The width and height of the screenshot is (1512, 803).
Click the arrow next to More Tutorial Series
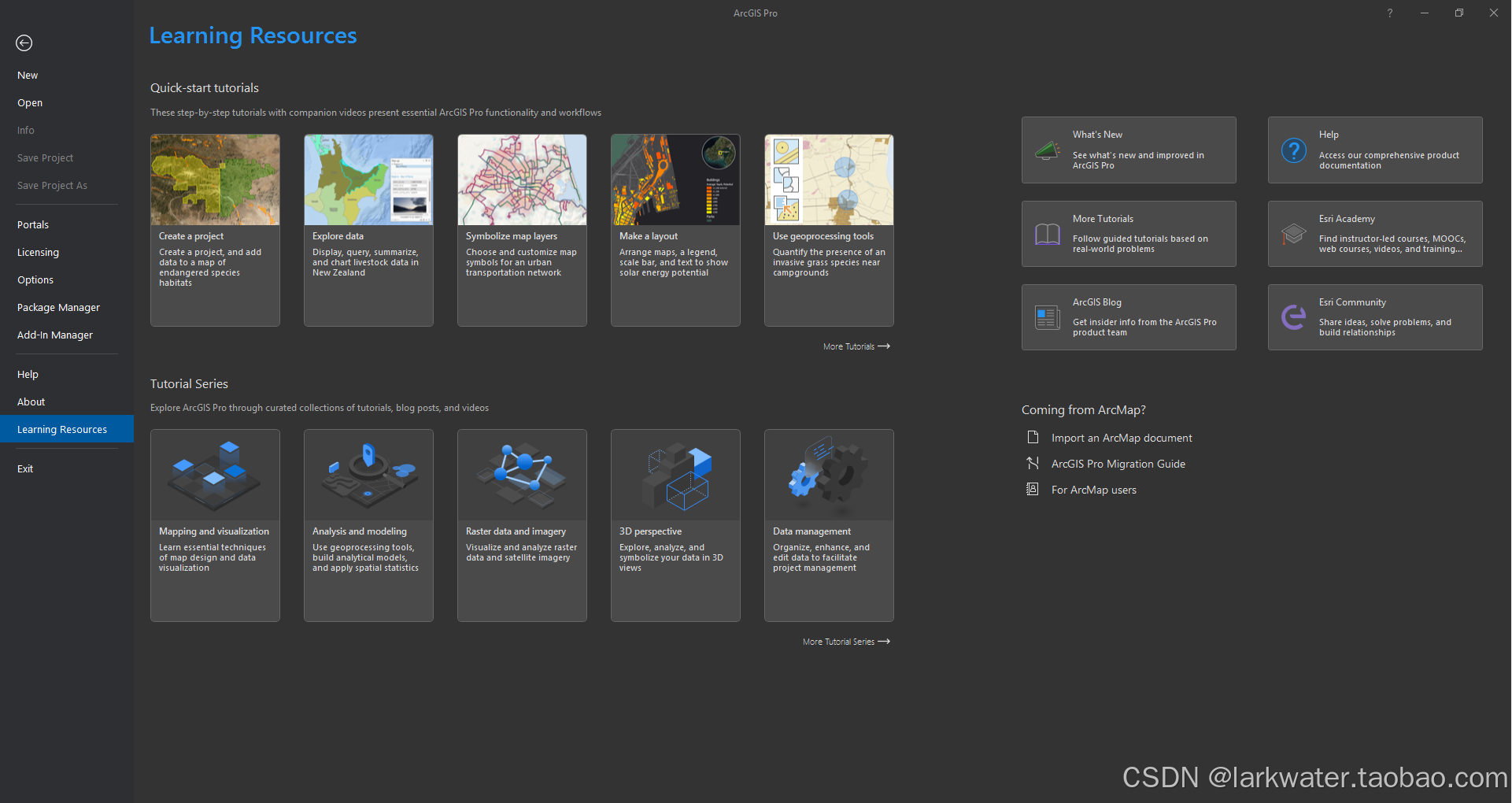[x=884, y=642]
